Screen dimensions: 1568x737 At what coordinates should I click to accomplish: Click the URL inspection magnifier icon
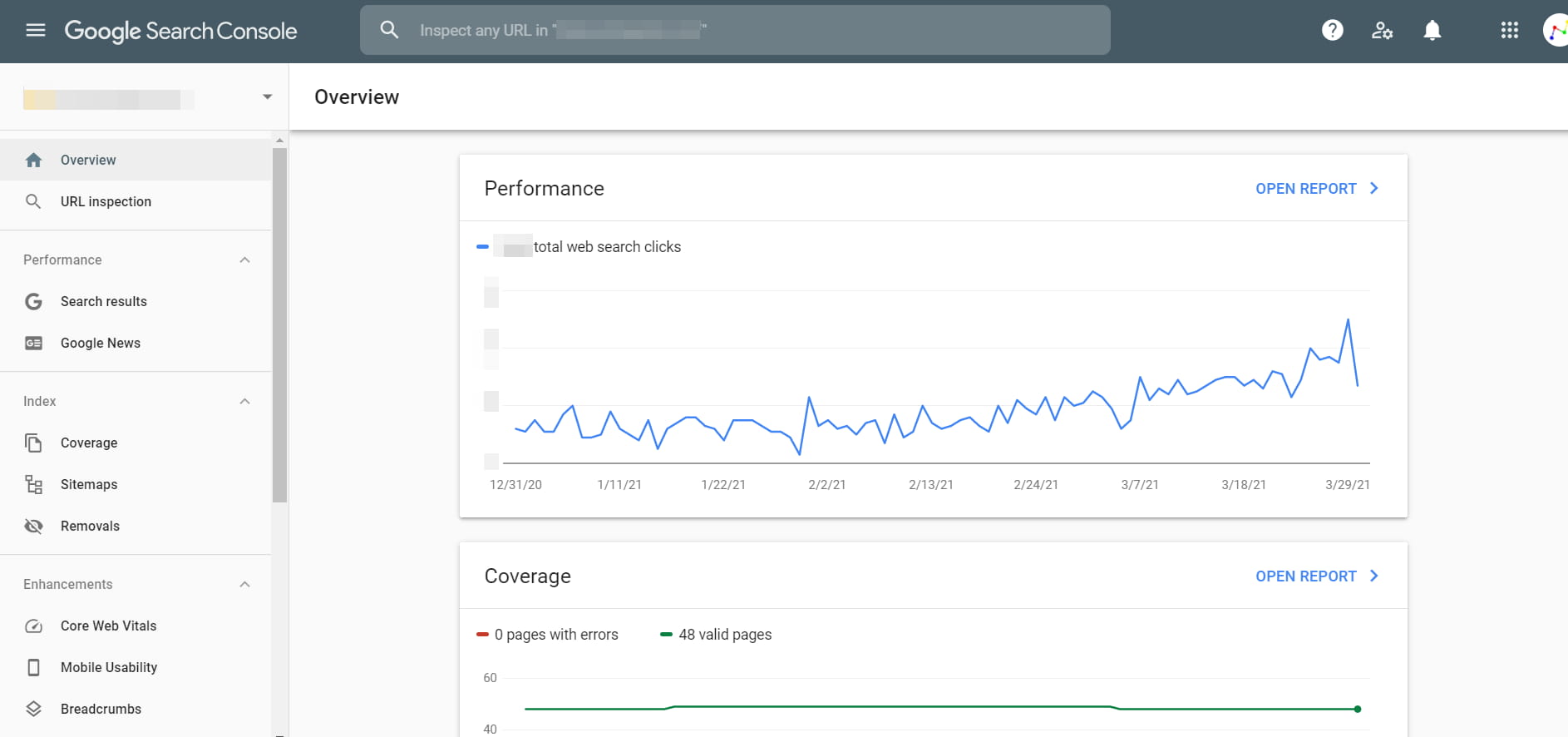point(33,201)
